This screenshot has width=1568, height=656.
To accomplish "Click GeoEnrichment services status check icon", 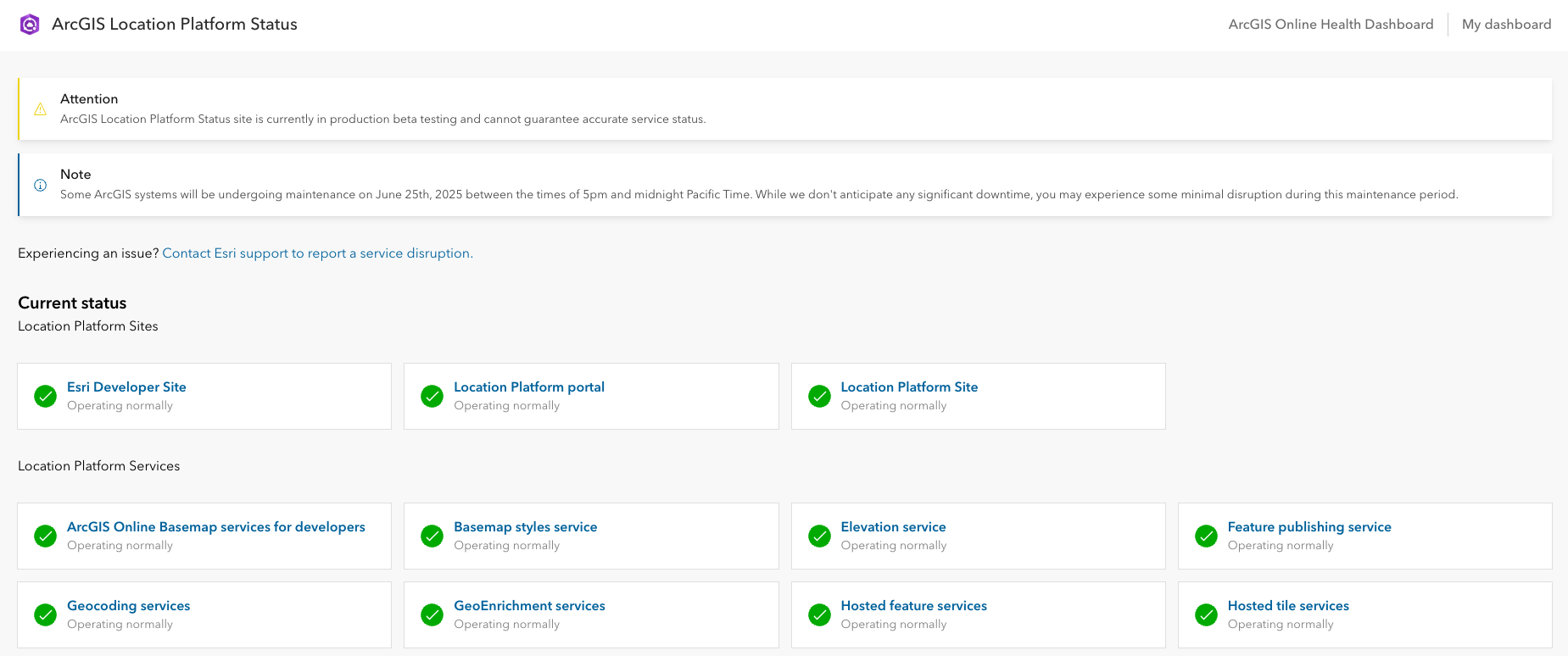I will click(432, 614).
